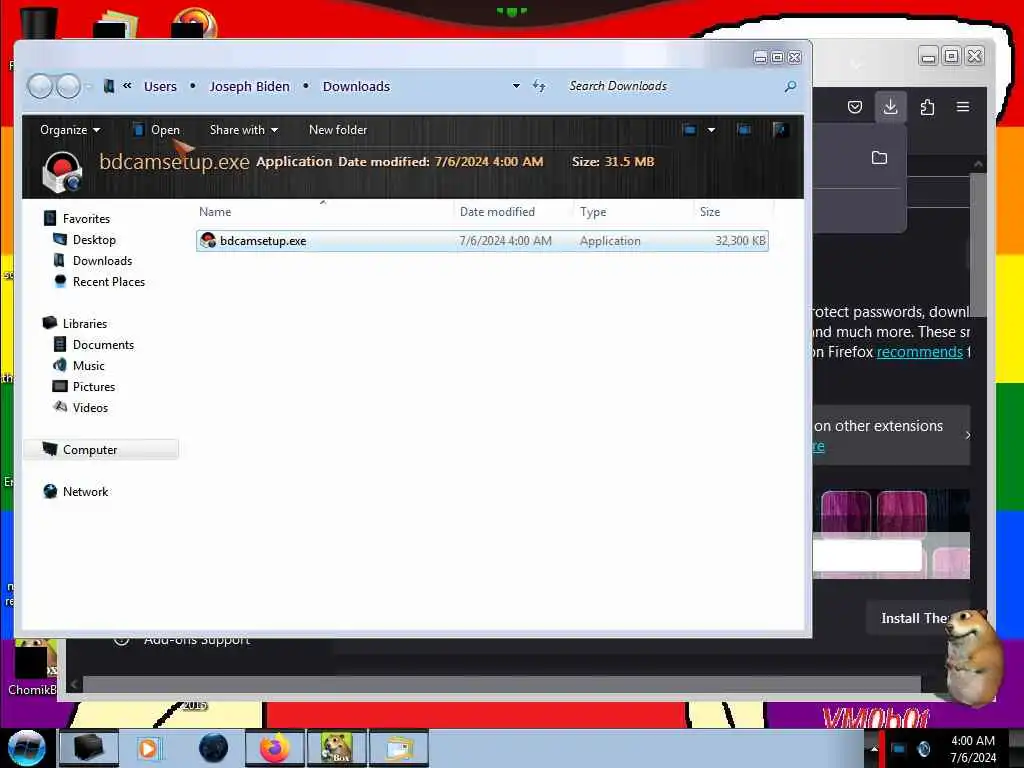Open Explorer help icon
Viewport: 1024px width, 768px height.
coord(779,129)
